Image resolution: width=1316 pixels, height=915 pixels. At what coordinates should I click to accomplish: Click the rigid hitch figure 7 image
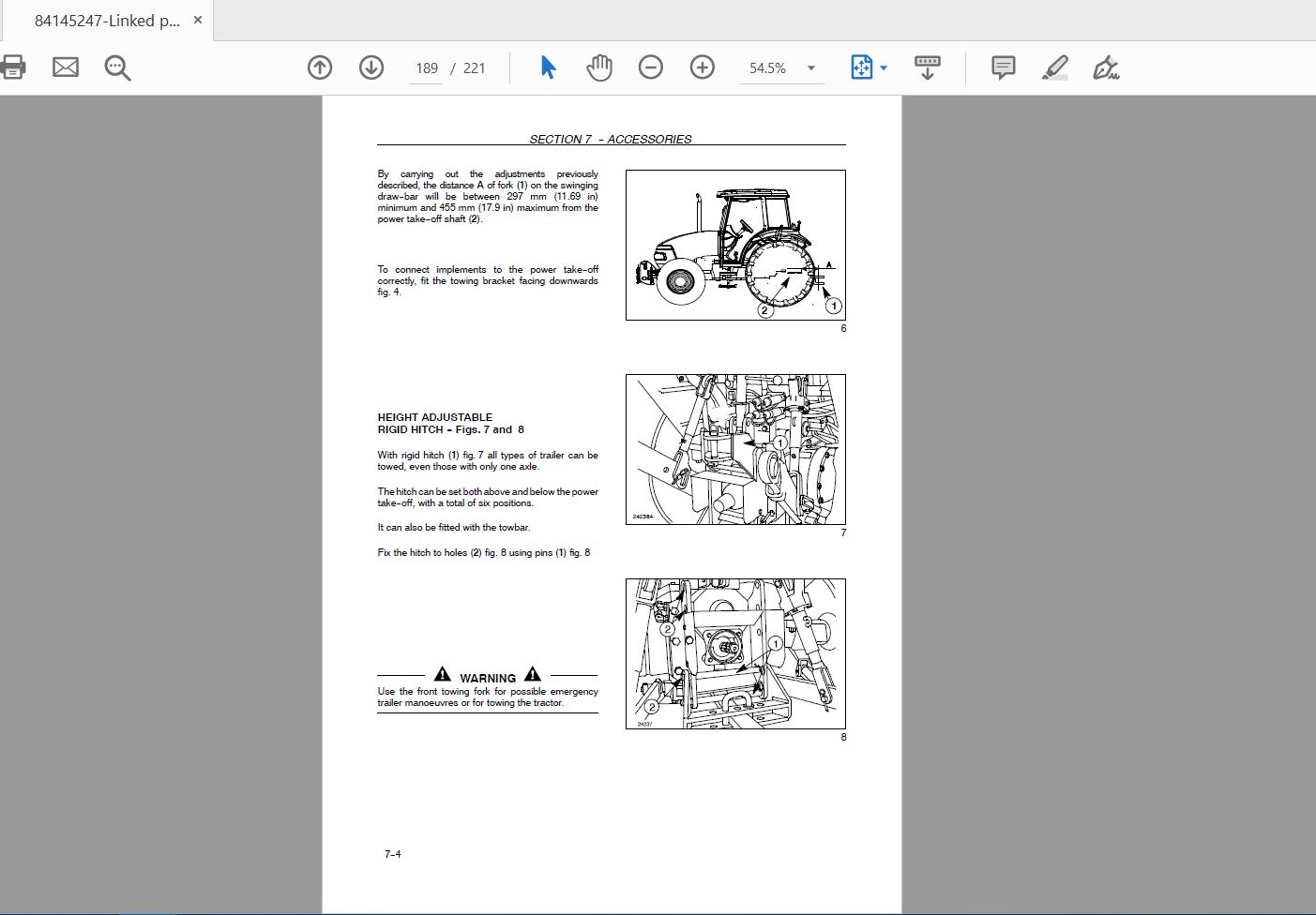(x=735, y=449)
